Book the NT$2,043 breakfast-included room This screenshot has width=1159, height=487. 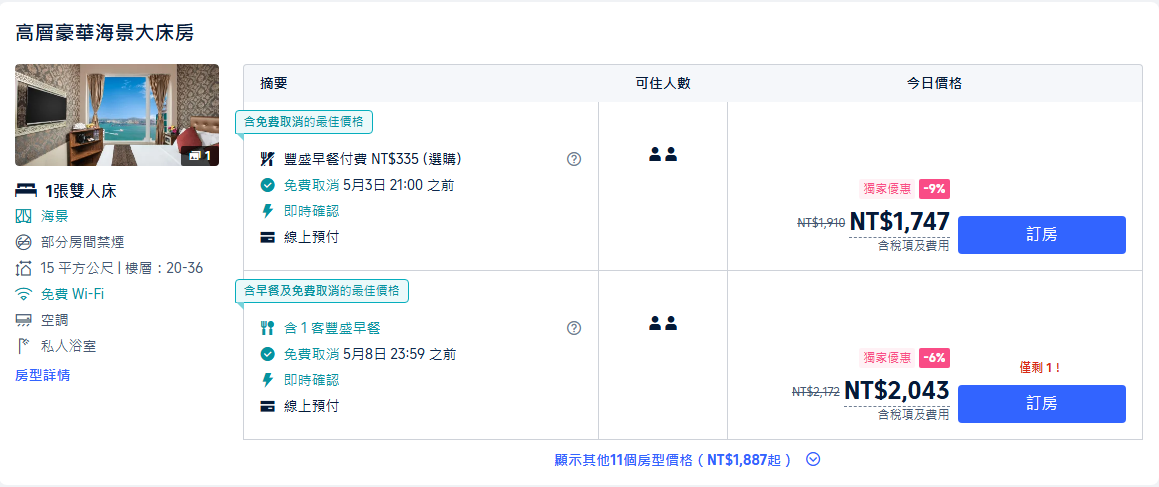pos(1041,403)
